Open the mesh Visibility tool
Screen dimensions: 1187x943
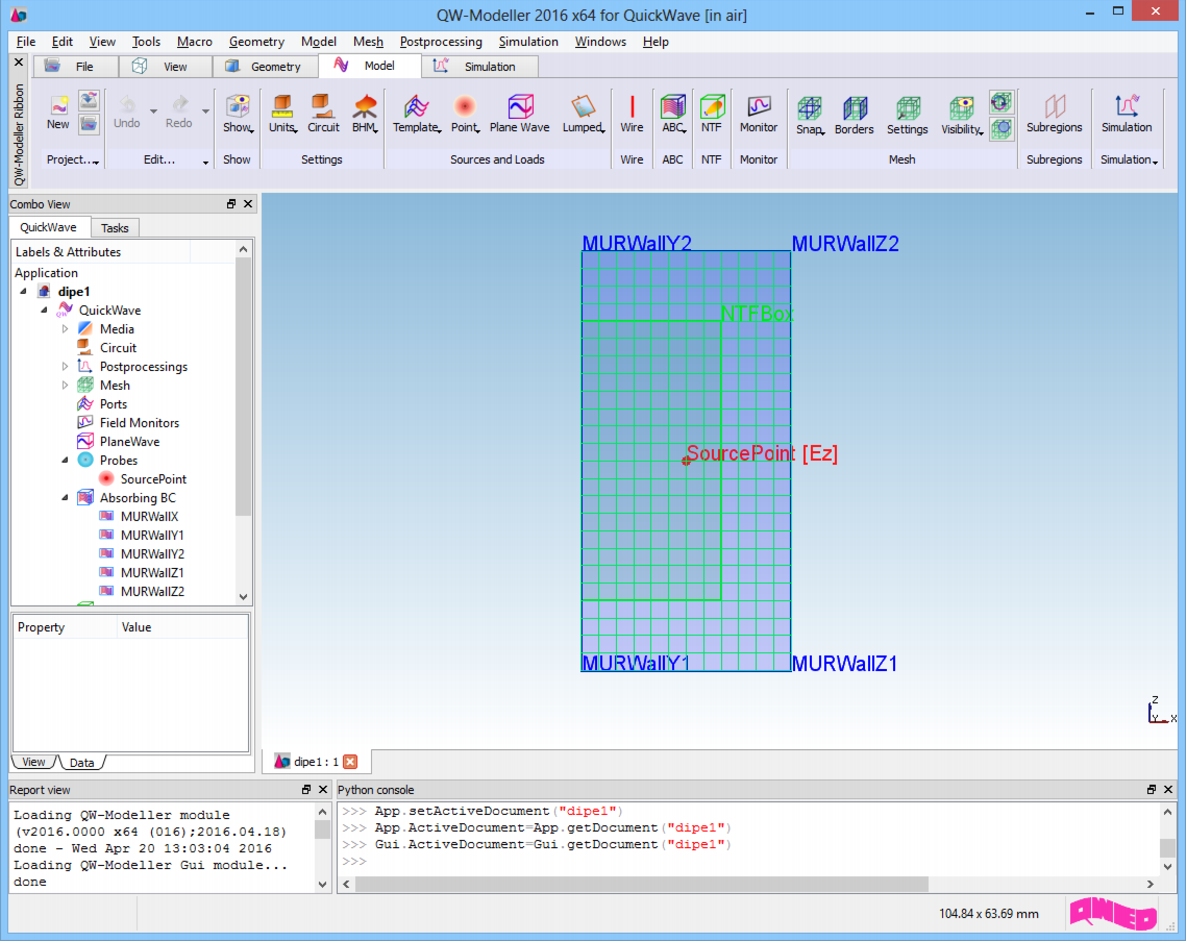pyautogui.click(x=961, y=115)
